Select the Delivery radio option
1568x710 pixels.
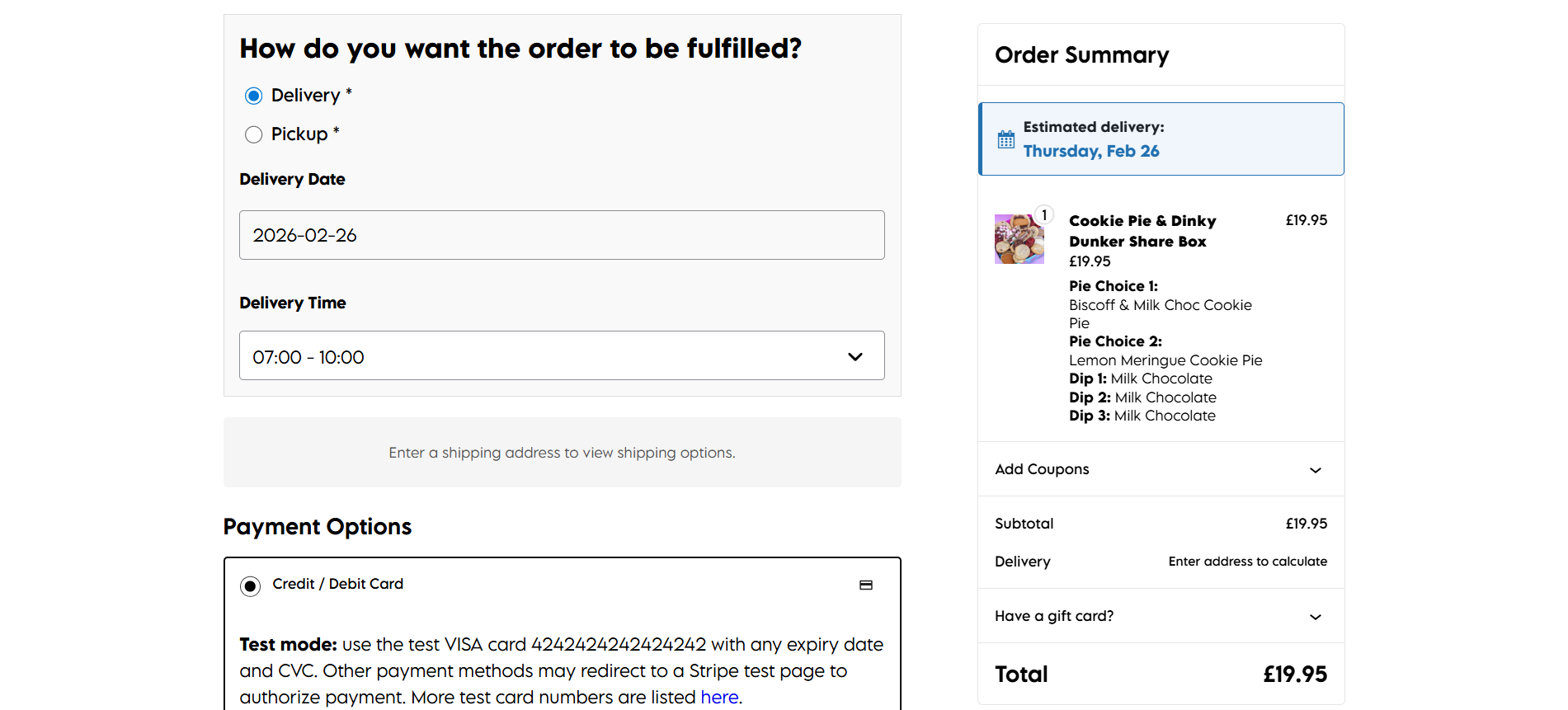tap(254, 96)
